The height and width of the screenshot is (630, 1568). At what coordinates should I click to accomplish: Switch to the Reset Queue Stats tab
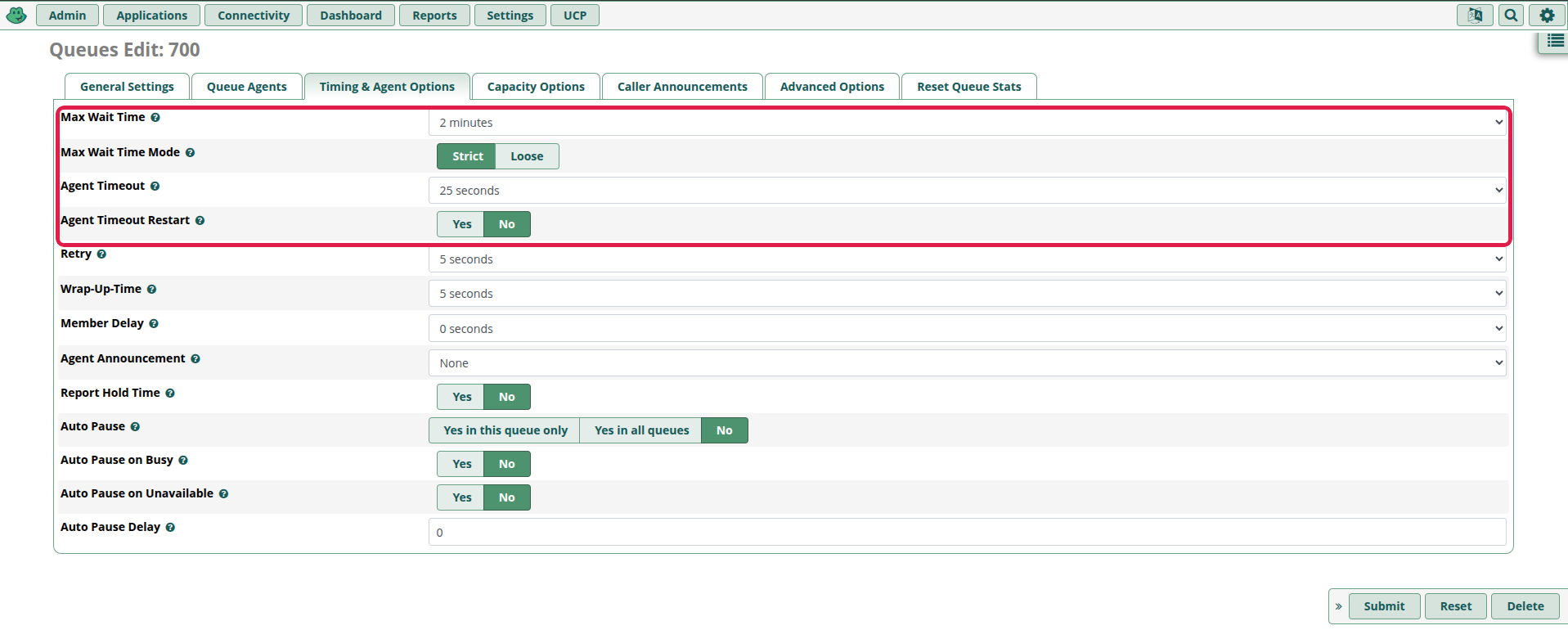click(x=969, y=87)
